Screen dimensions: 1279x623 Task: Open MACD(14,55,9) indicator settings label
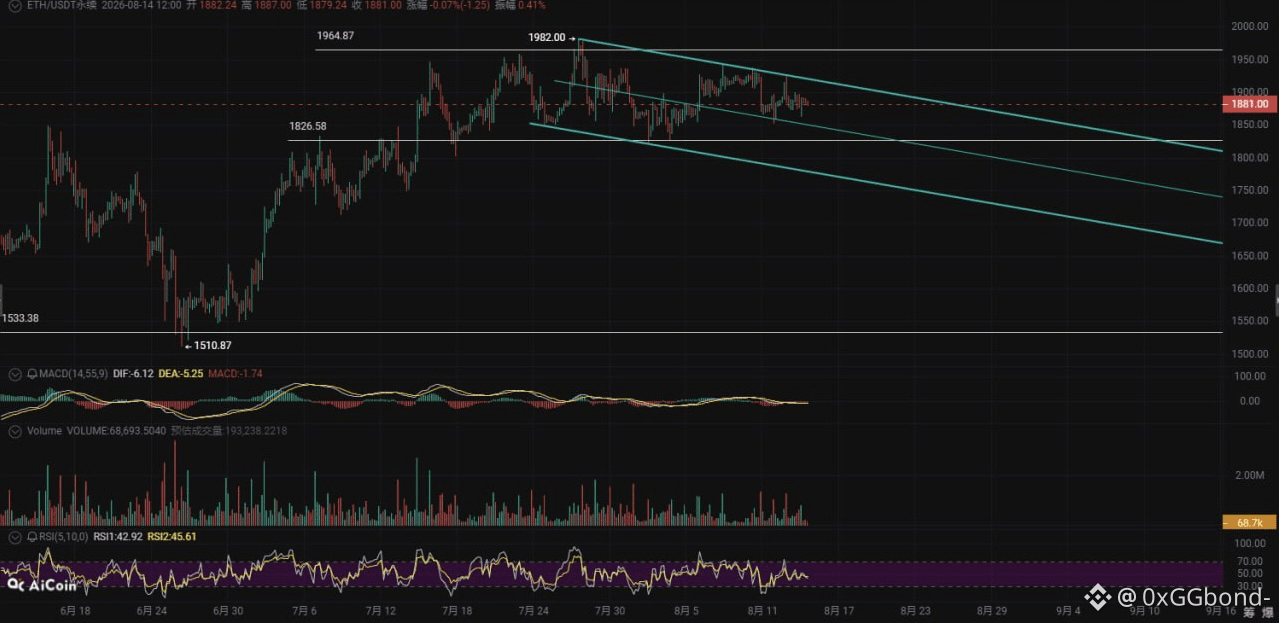tap(73, 374)
